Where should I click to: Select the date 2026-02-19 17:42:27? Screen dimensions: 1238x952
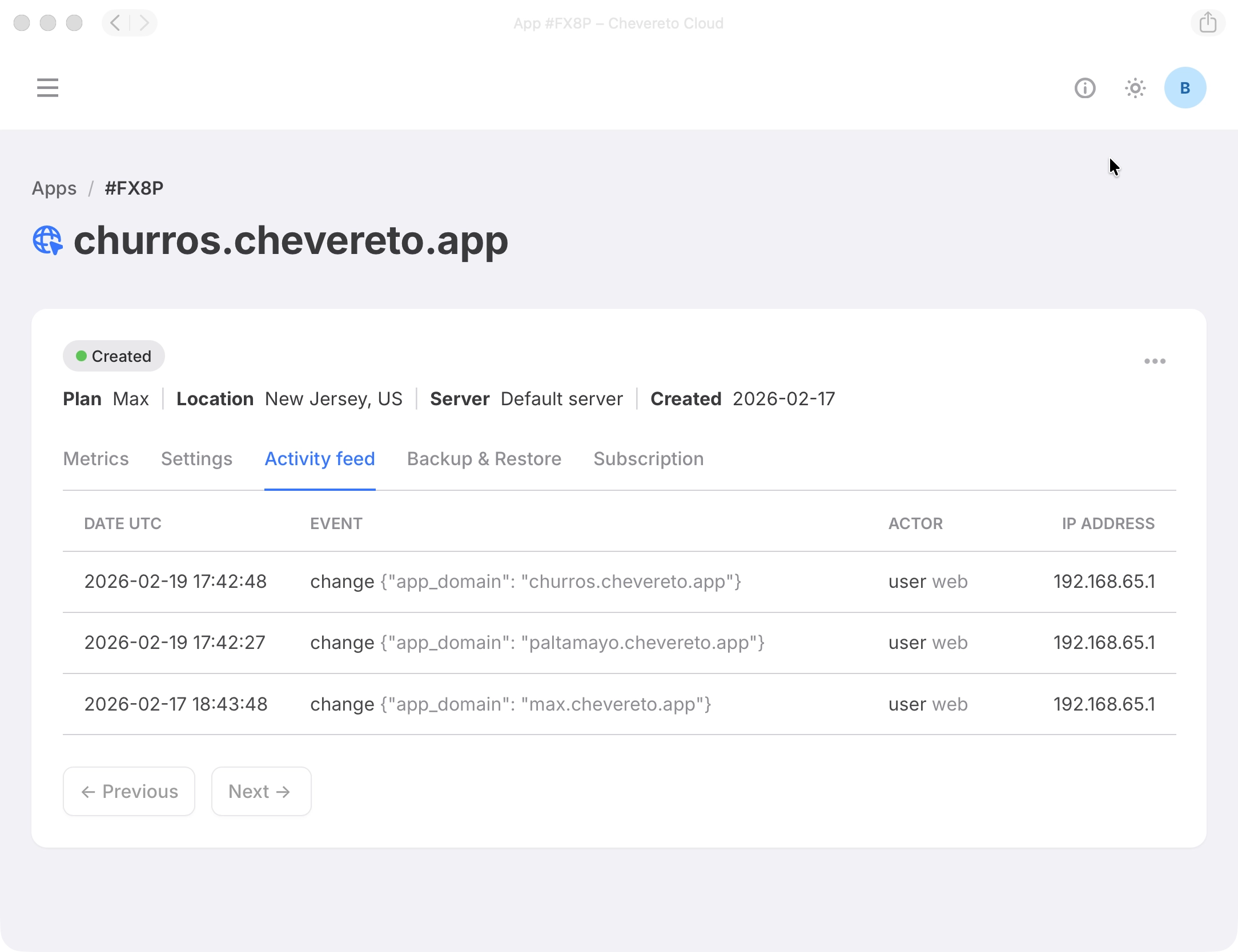tap(175, 643)
